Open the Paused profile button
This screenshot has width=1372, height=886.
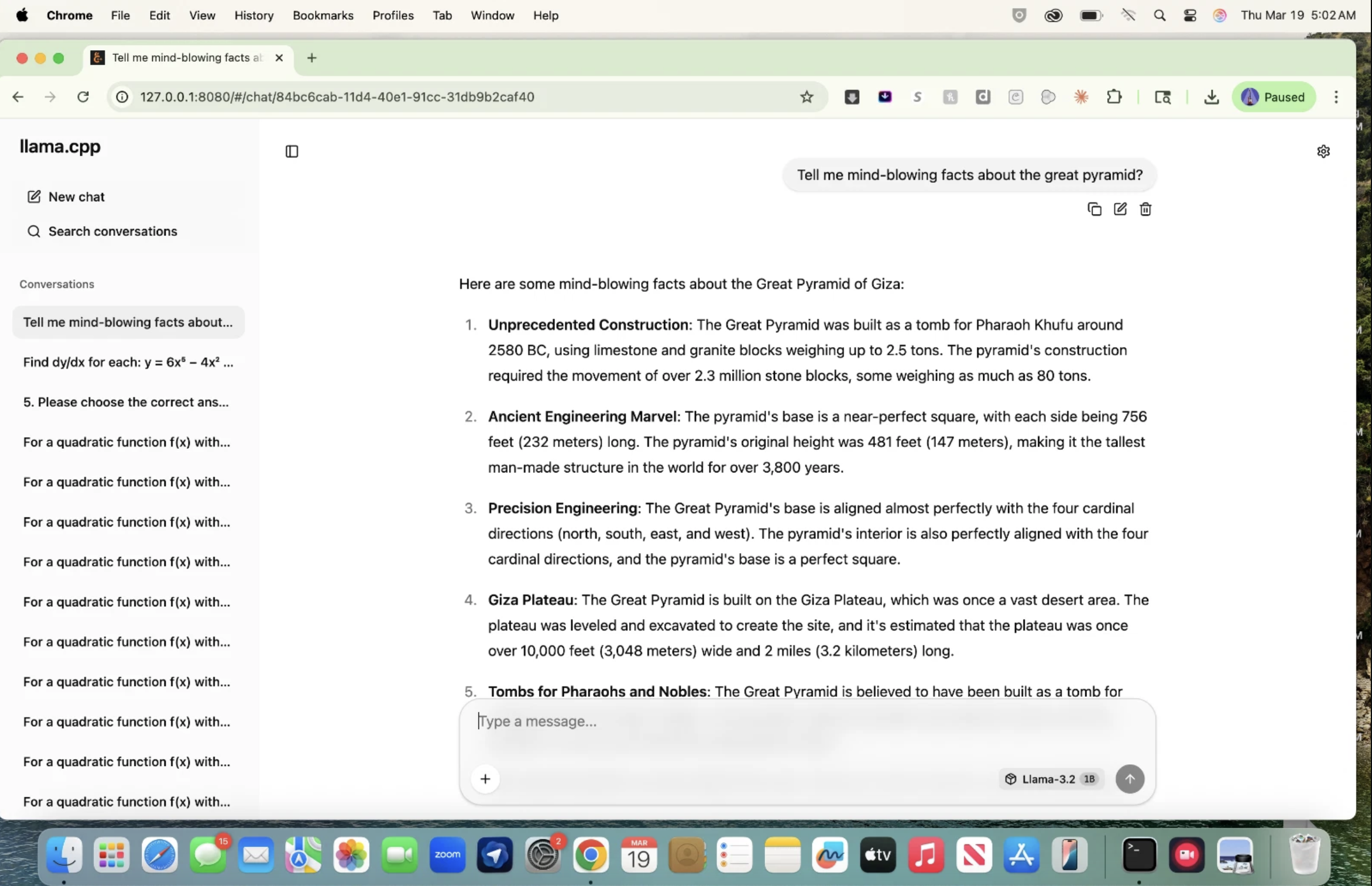coord(1274,97)
